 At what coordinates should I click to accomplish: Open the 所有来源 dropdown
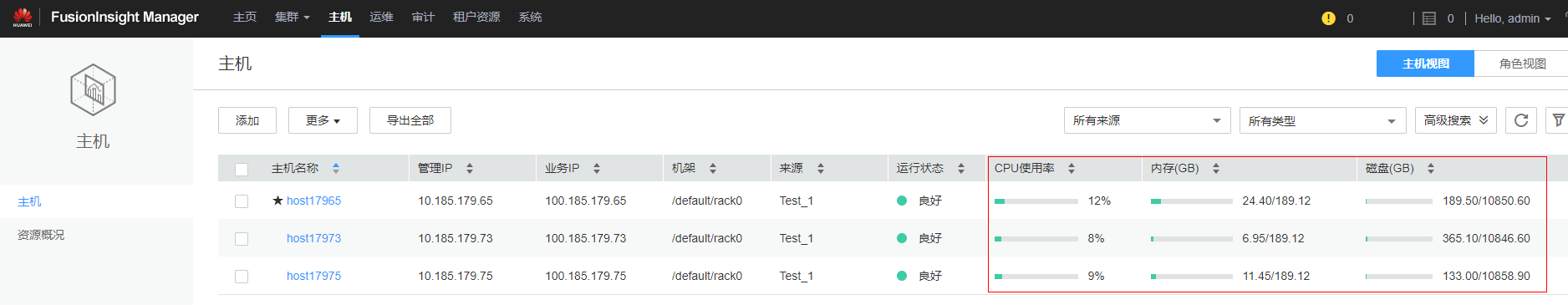click(1147, 120)
